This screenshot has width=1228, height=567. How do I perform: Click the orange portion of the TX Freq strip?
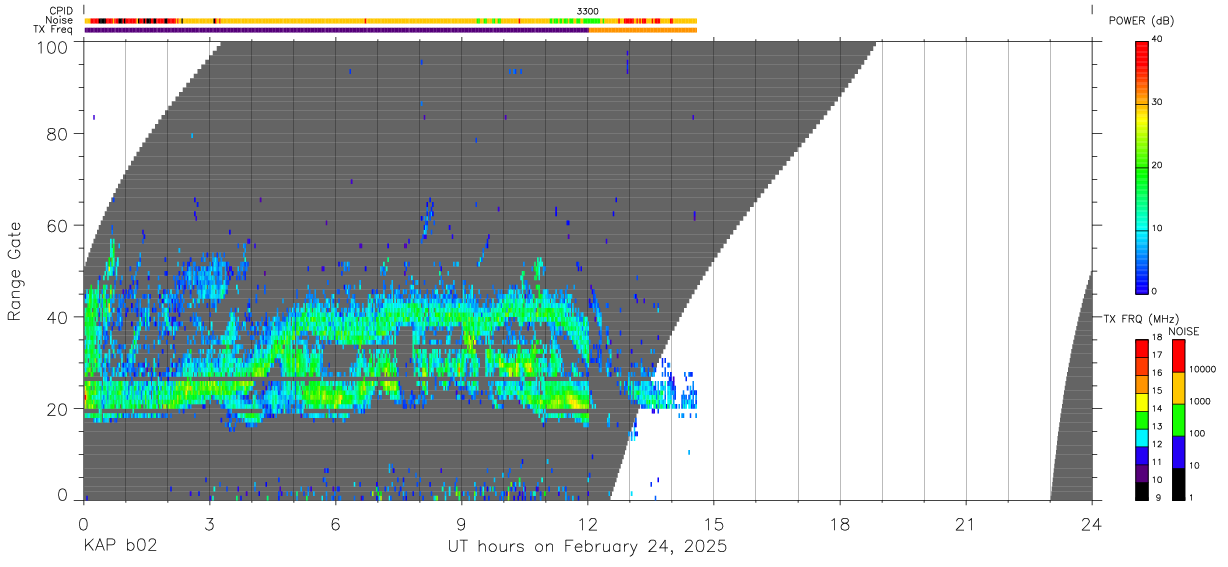coord(643,30)
